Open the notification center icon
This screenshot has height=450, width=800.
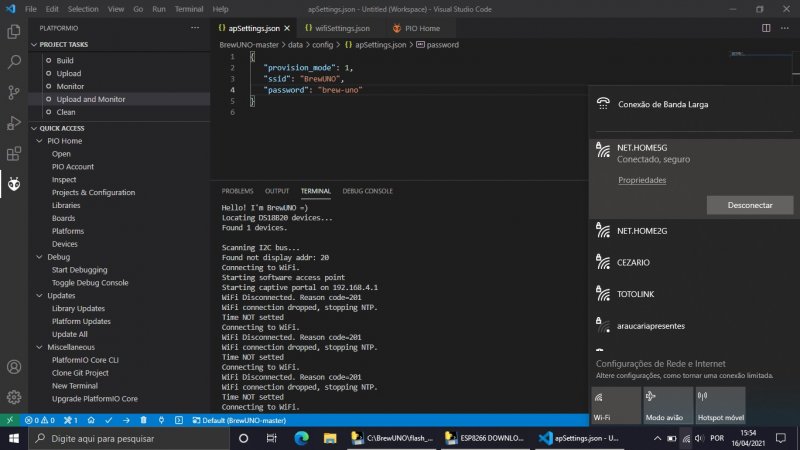[x=781, y=438]
